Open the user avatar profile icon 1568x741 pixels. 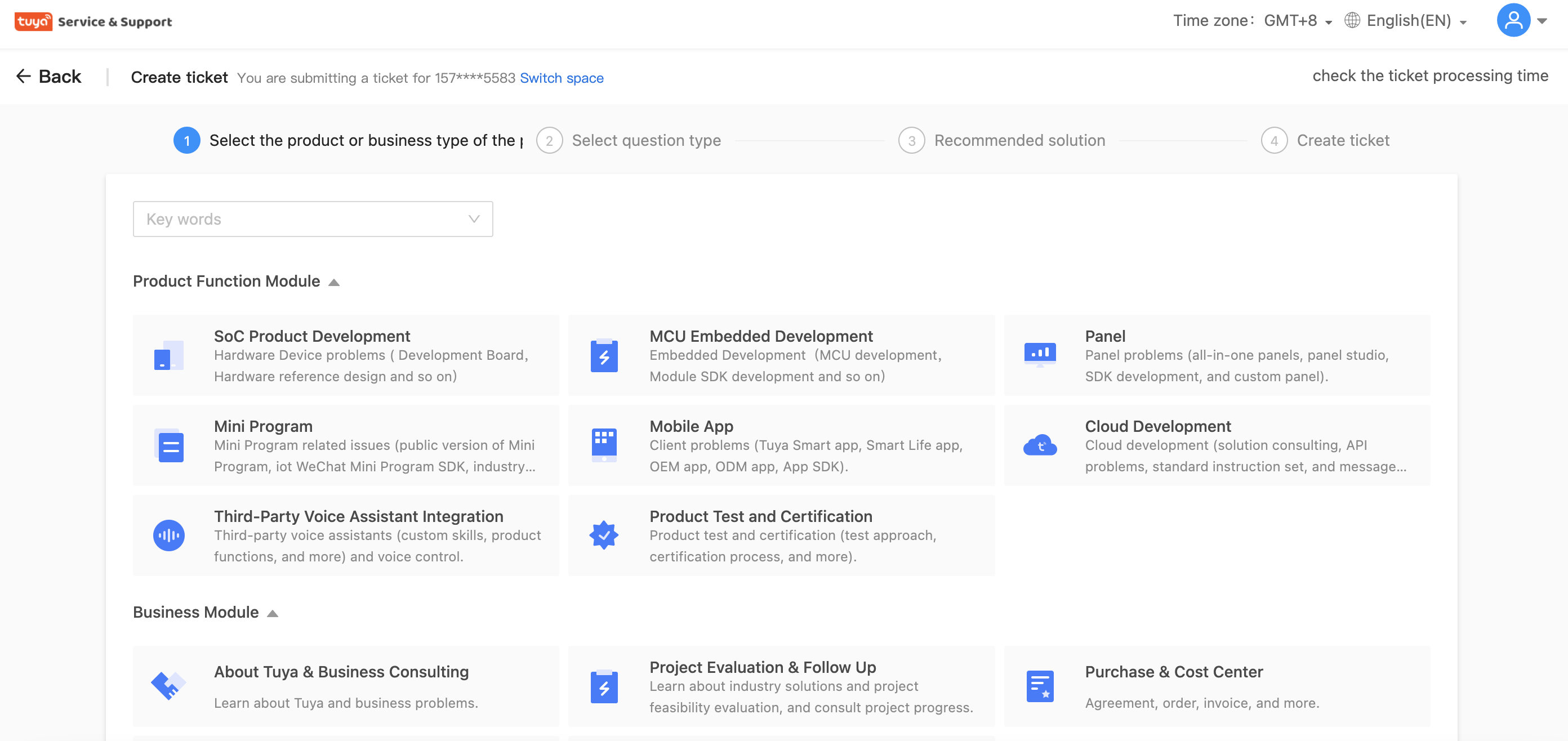coord(1513,20)
